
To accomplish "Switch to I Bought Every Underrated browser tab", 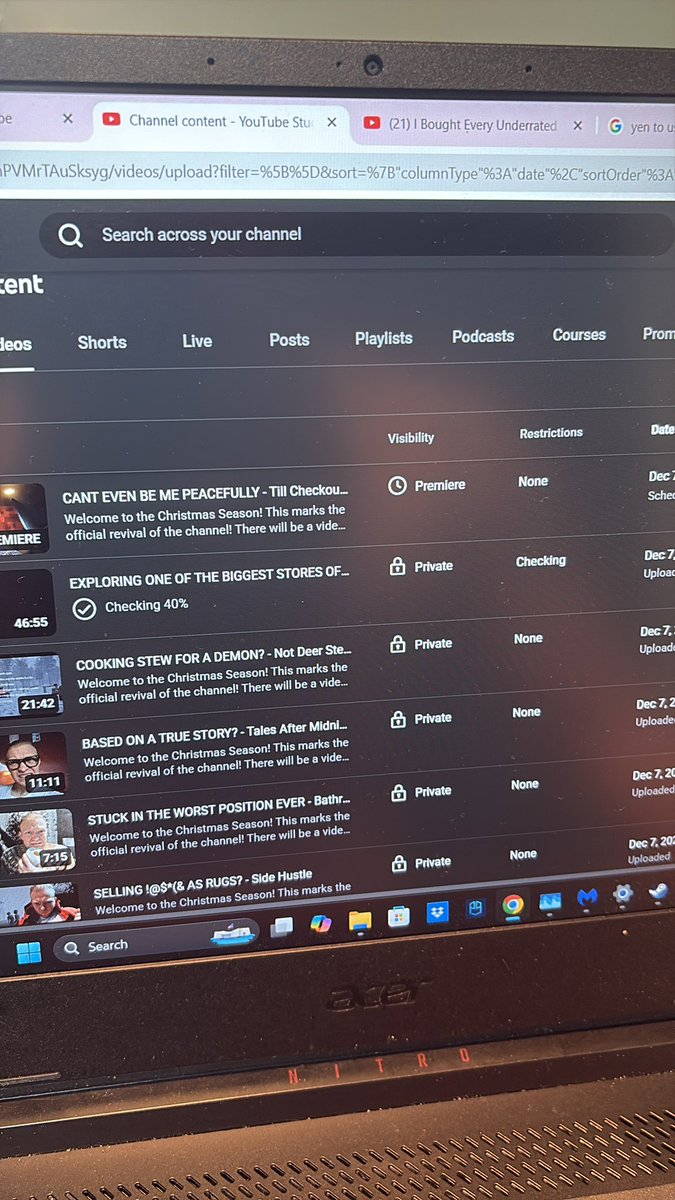I will tap(473, 125).
